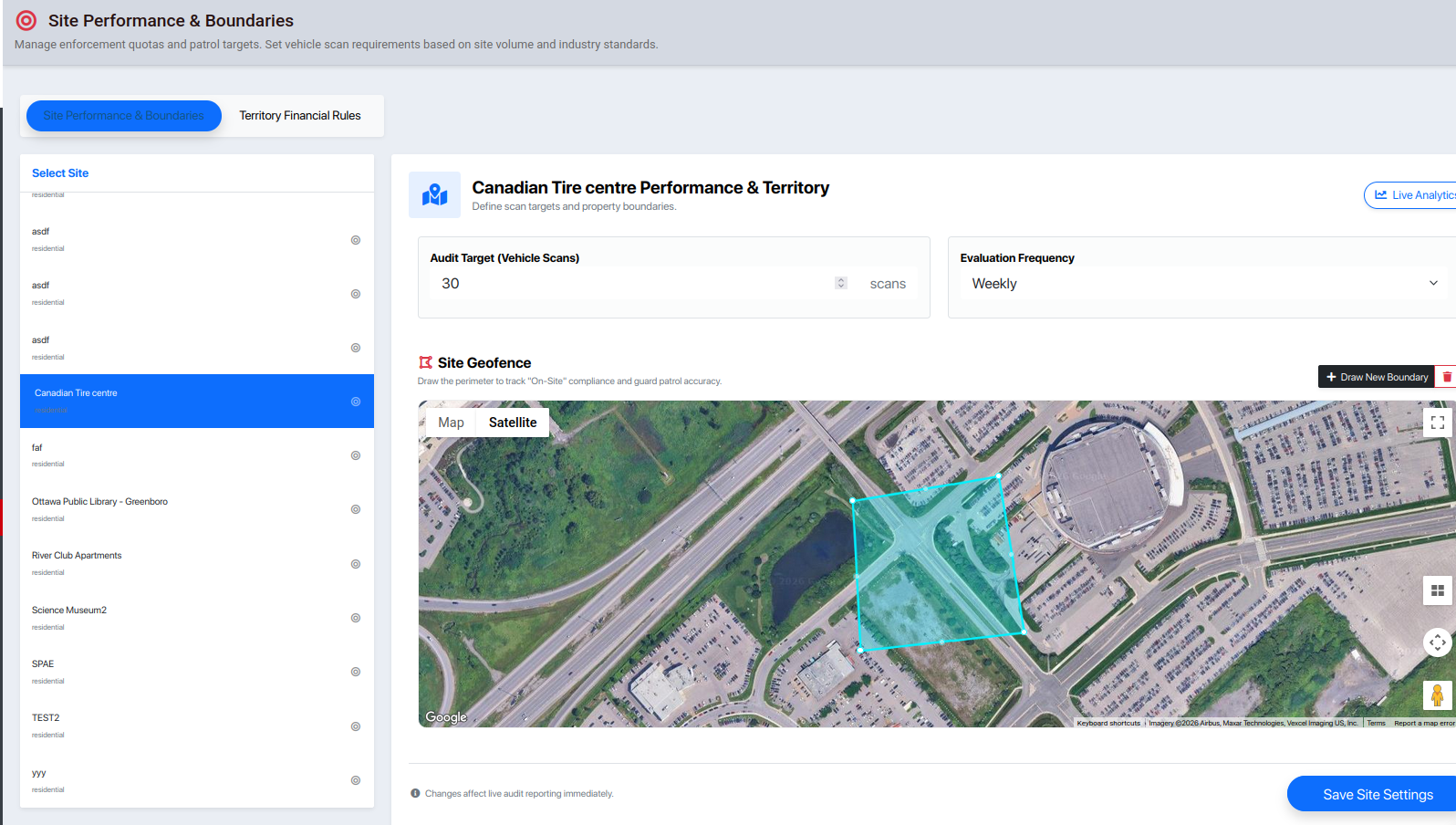This screenshot has width=1456, height=825.
Task: Click the target icon next to SPAE
Action: point(356,672)
